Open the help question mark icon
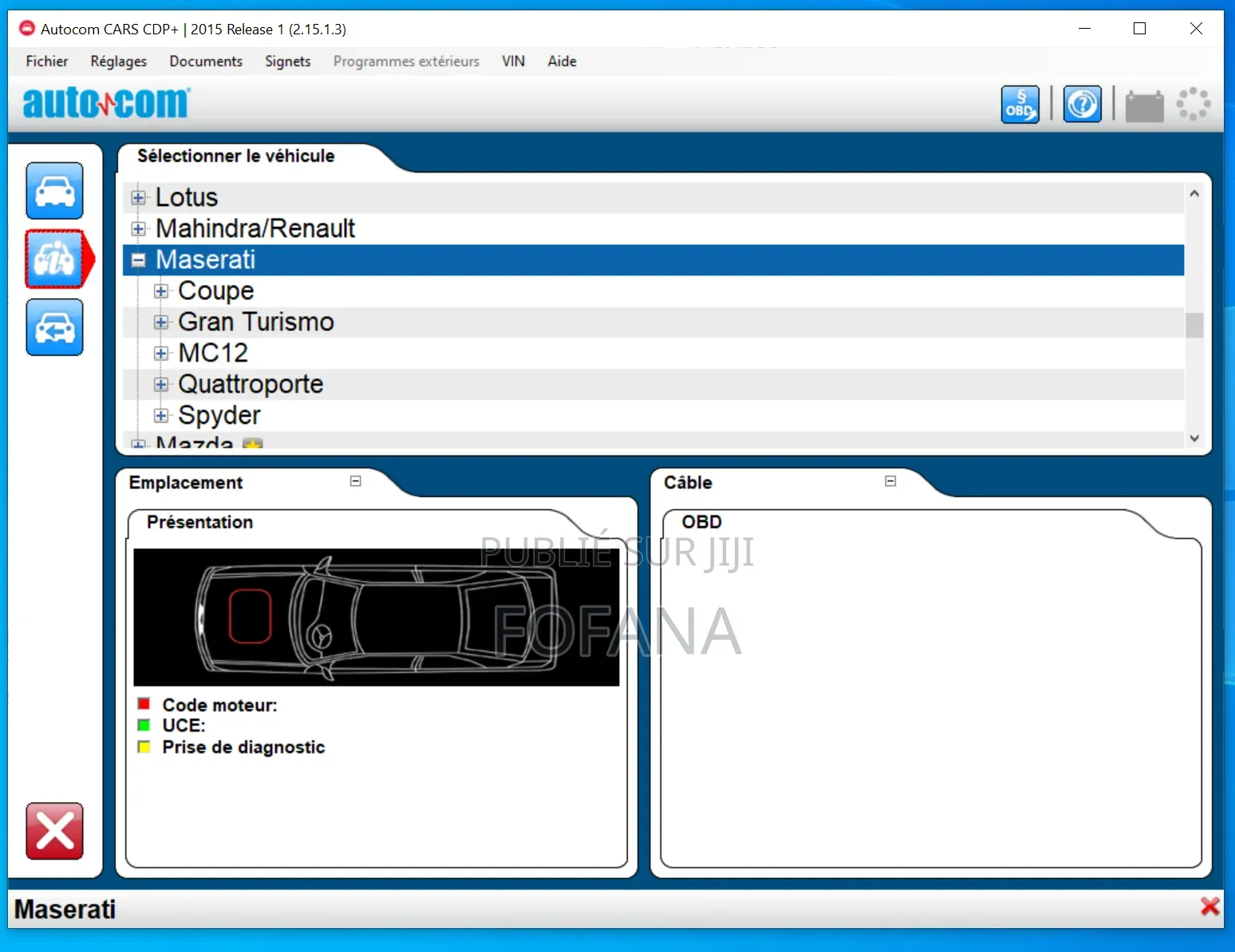Screen dimensions: 1235x952 [x=1083, y=104]
